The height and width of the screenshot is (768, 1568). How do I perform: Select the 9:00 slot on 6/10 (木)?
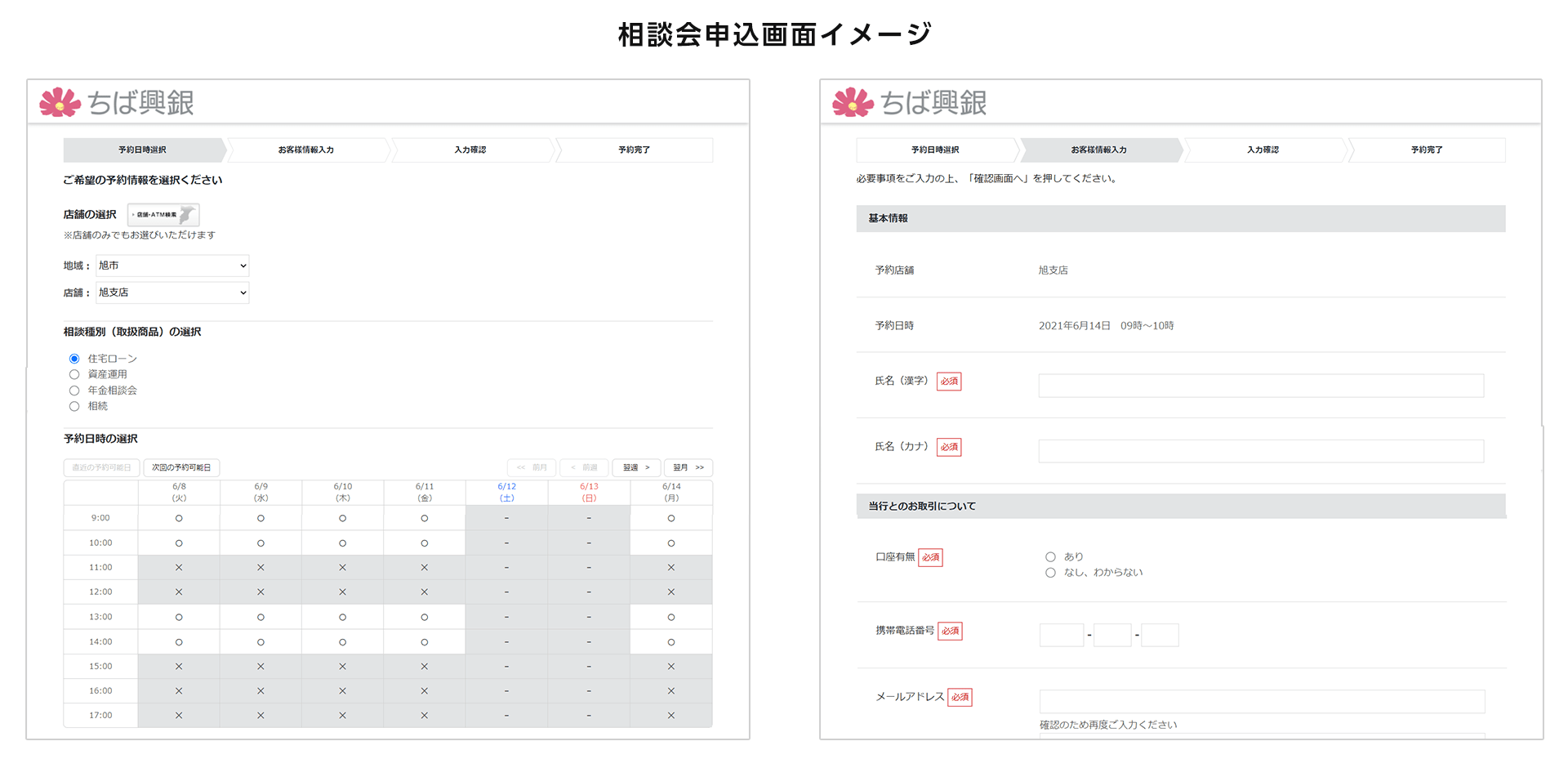342,518
